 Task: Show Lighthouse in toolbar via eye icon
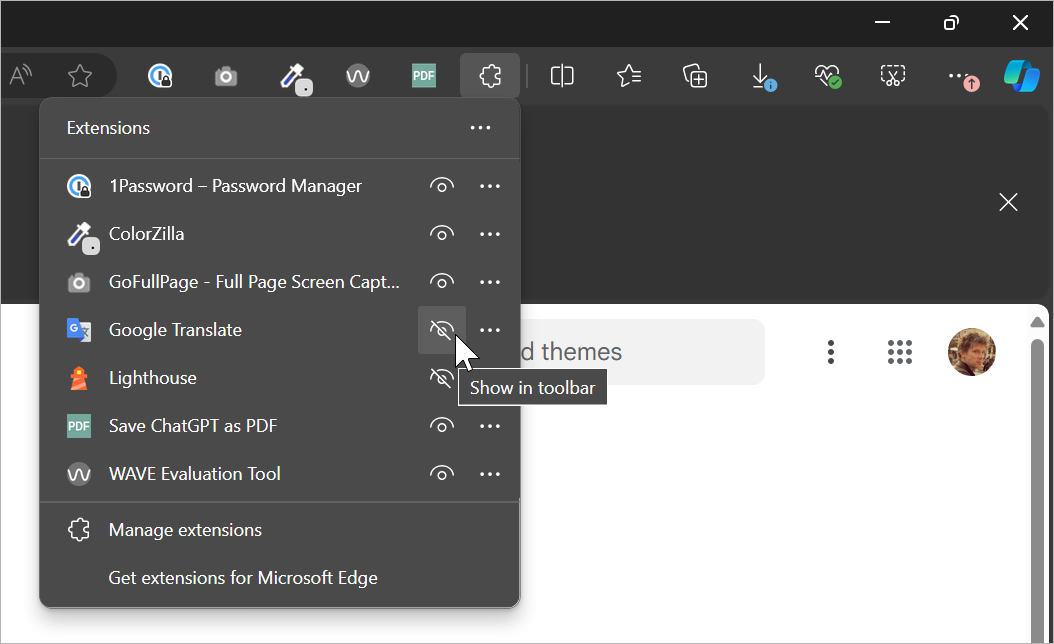(x=442, y=378)
